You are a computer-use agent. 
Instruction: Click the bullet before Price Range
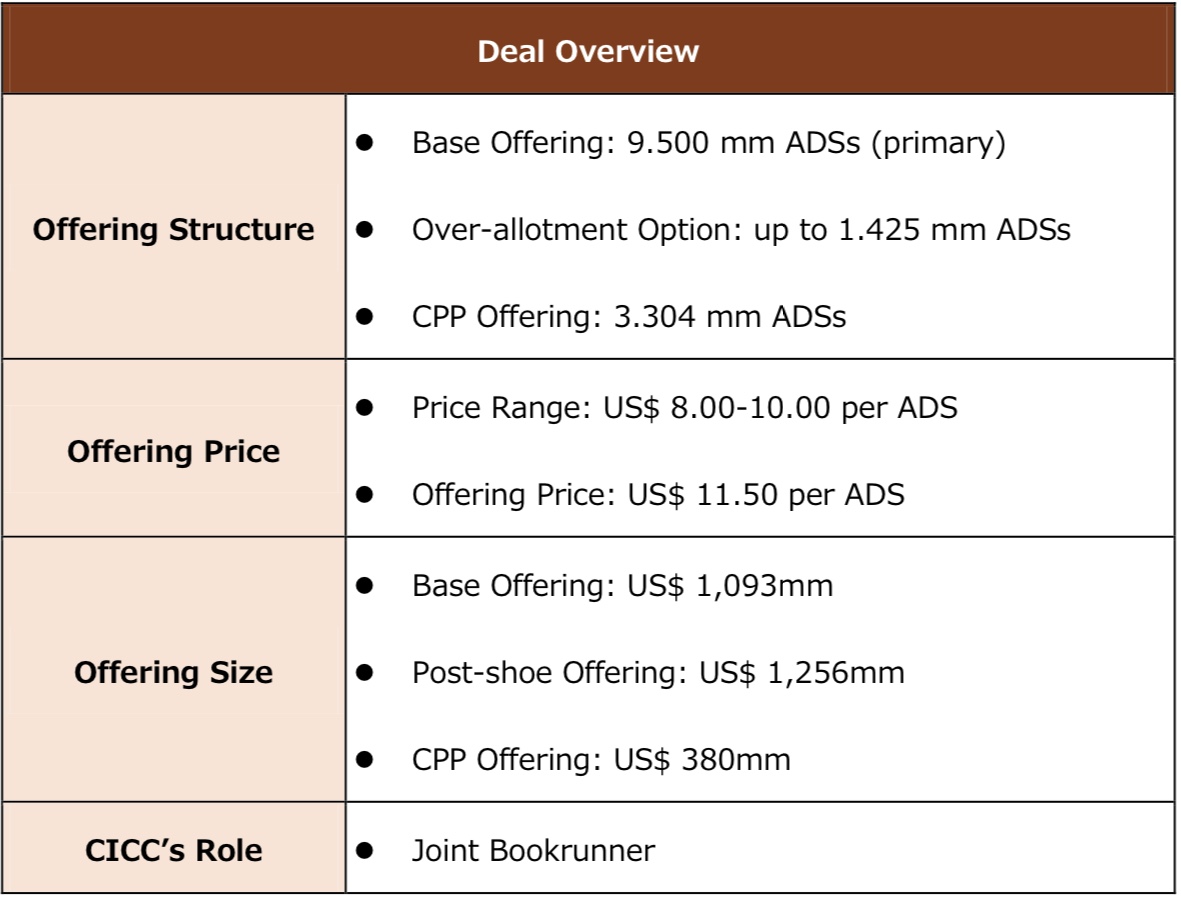tap(365, 407)
